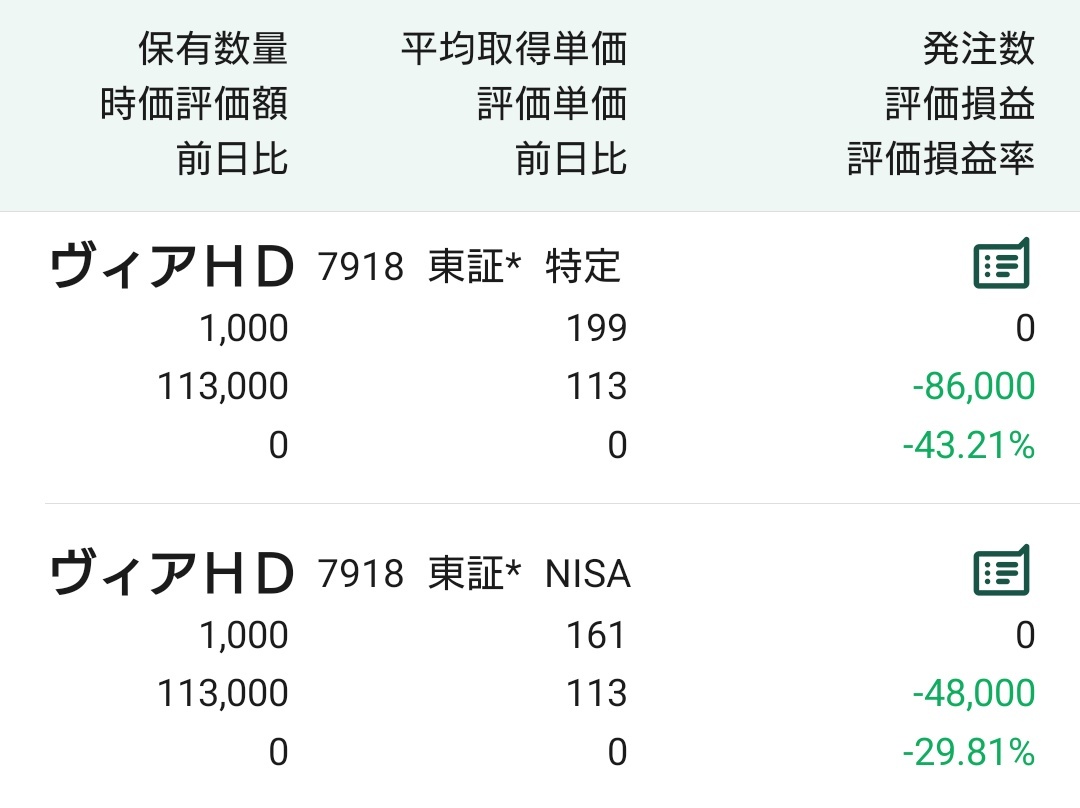Viewport: 1080px width, 808px height.
Task: Tap the 発注数 column header
Action: [979, 49]
